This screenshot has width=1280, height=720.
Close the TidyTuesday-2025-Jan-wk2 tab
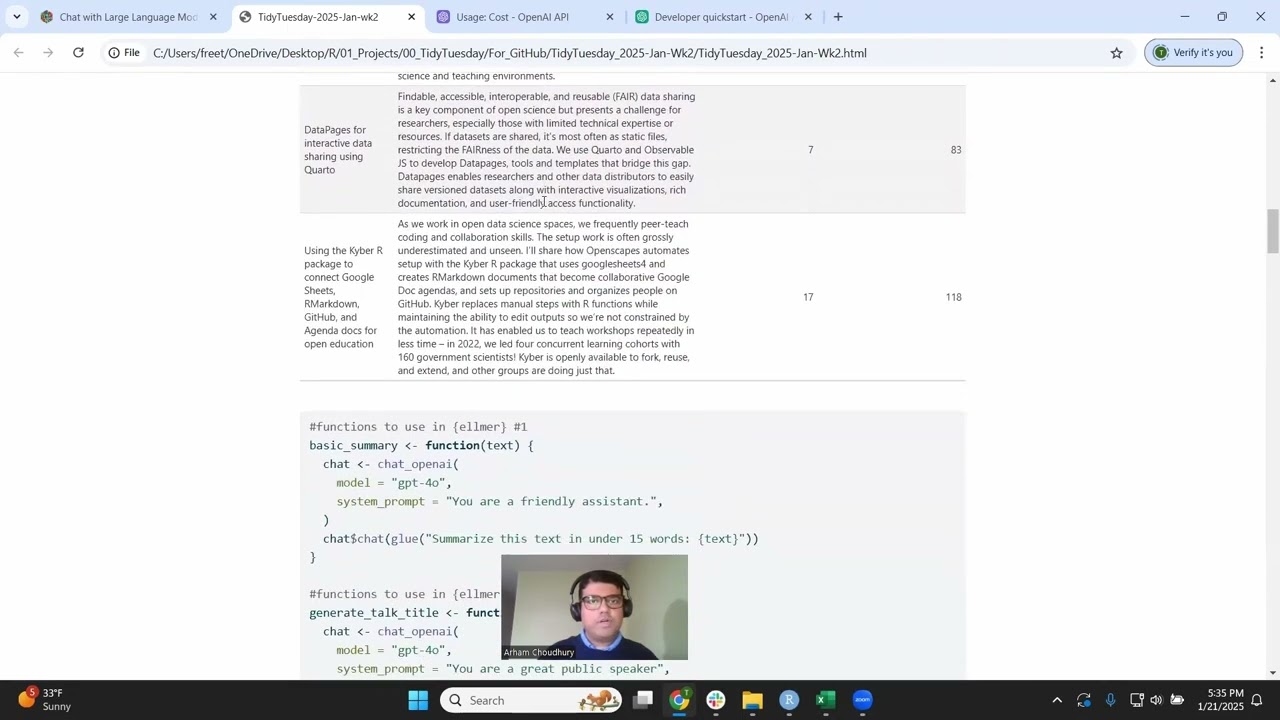[411, 17]
